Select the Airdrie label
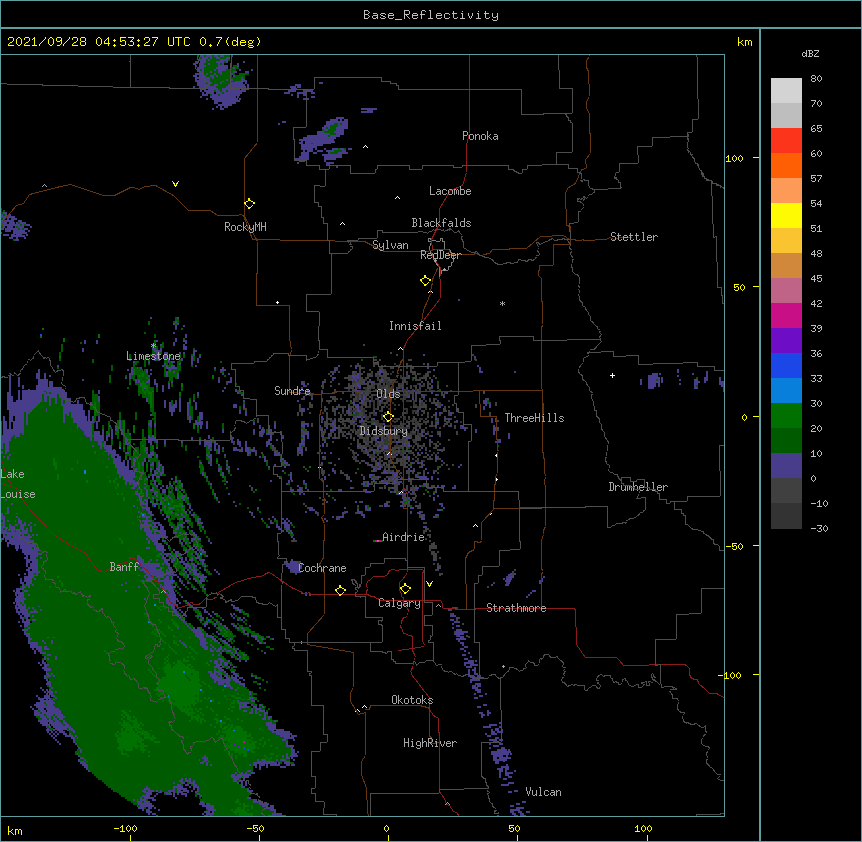 [403, 537]
